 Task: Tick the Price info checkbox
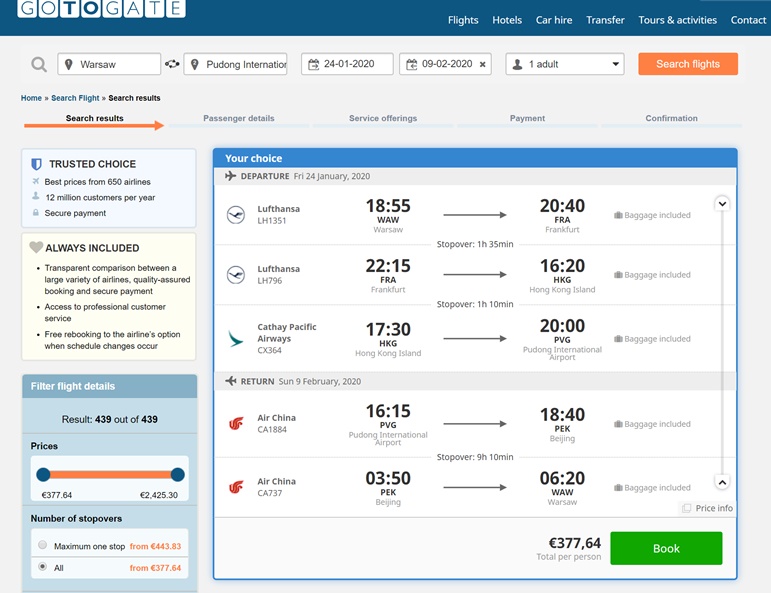point(686,508)
